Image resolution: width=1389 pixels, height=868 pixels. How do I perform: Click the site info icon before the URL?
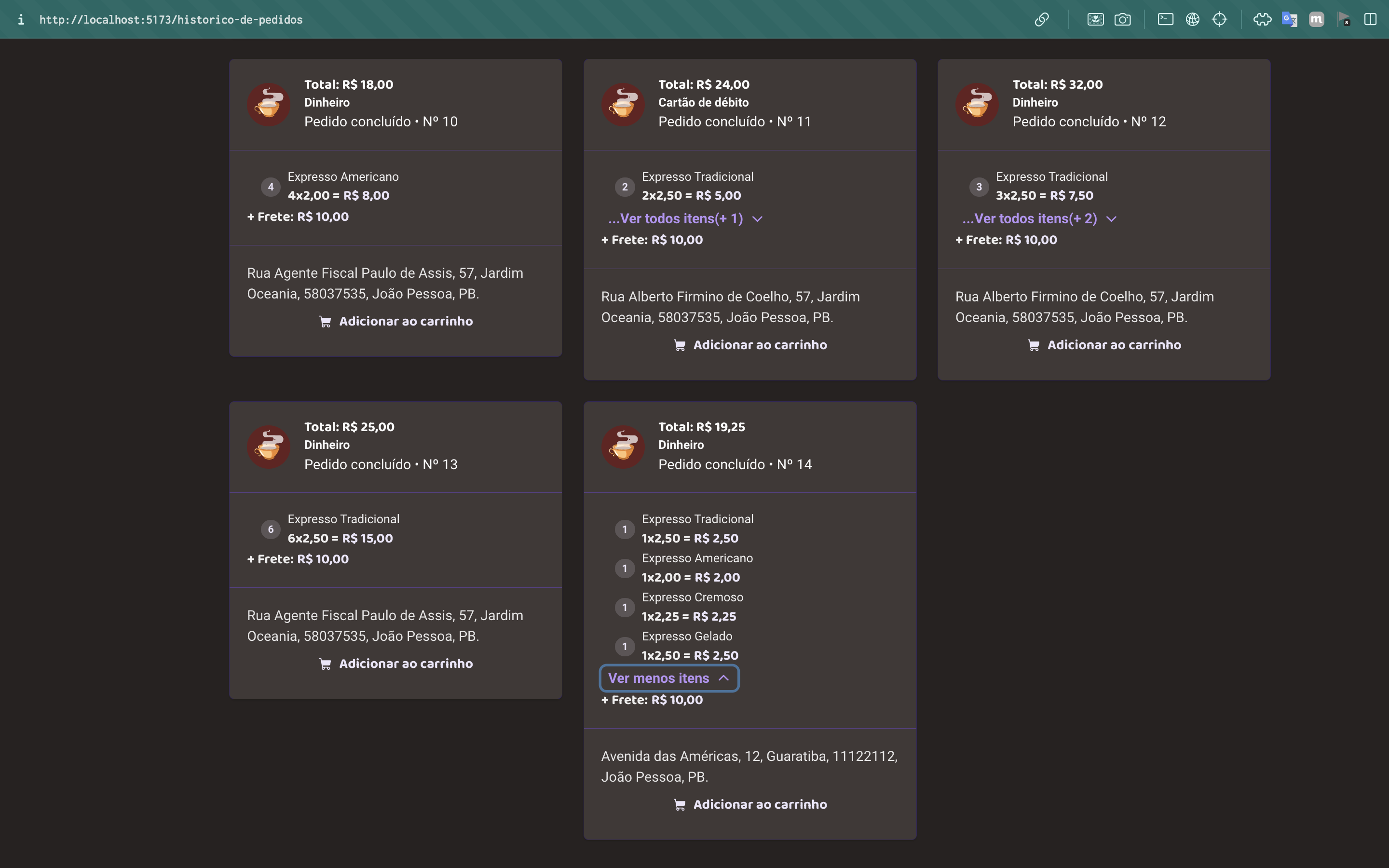tap(21, 19)
